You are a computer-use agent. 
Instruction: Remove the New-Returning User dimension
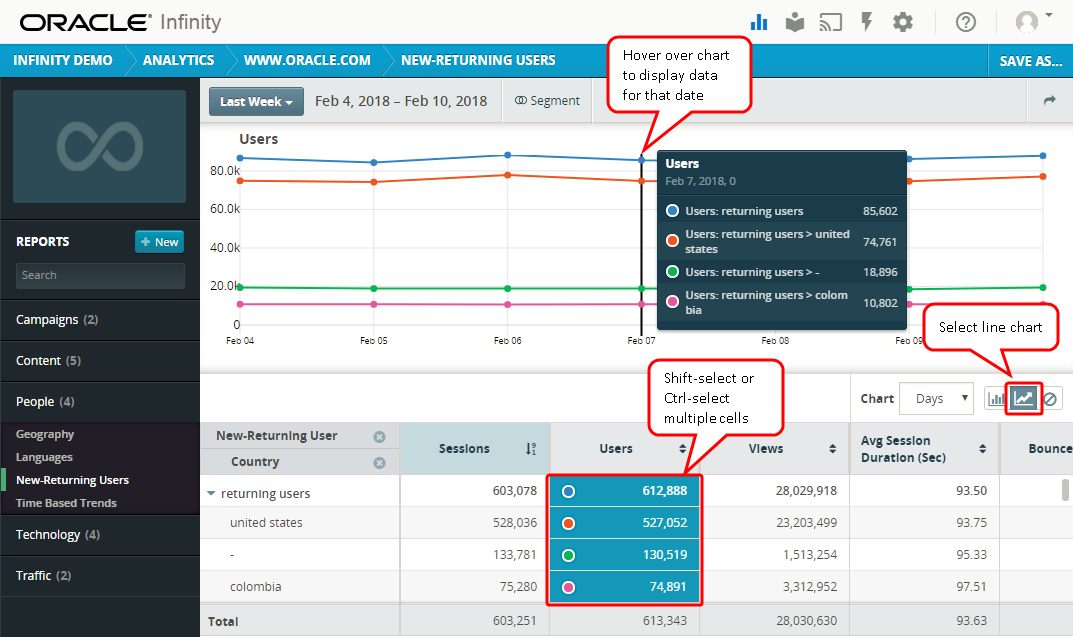(x=379, y=437)
